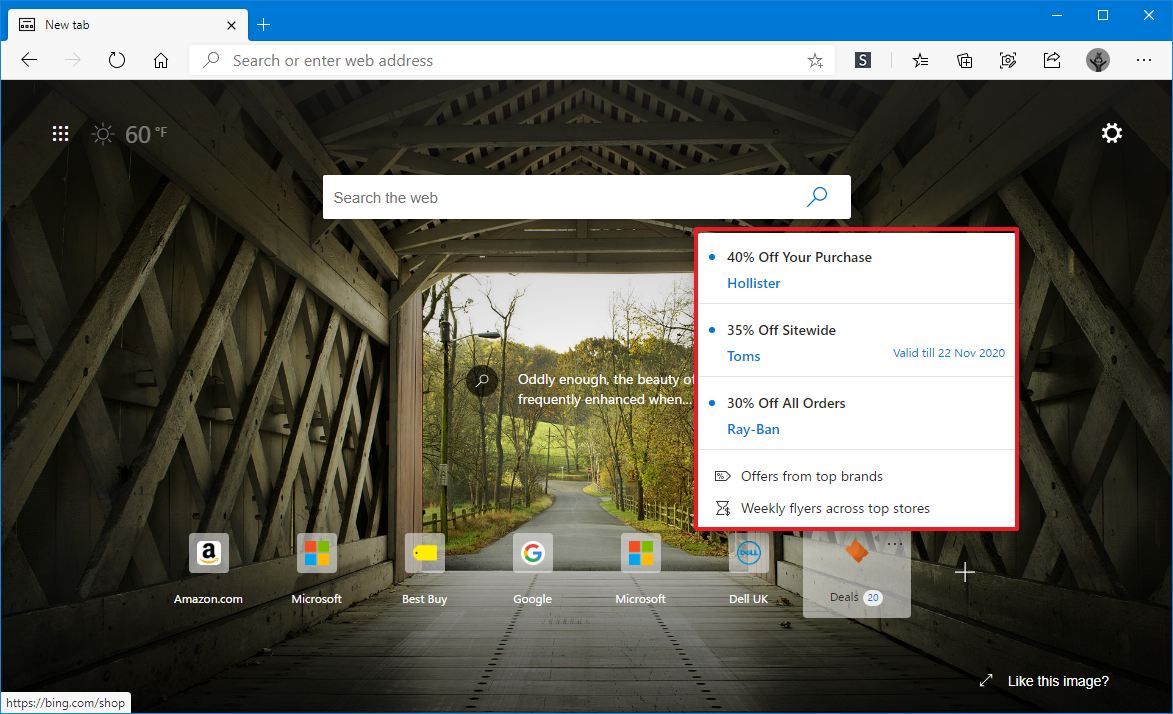Open the Share menu icon
This screenshot has width=1173, height=714.
click(x=1052, y=60)
